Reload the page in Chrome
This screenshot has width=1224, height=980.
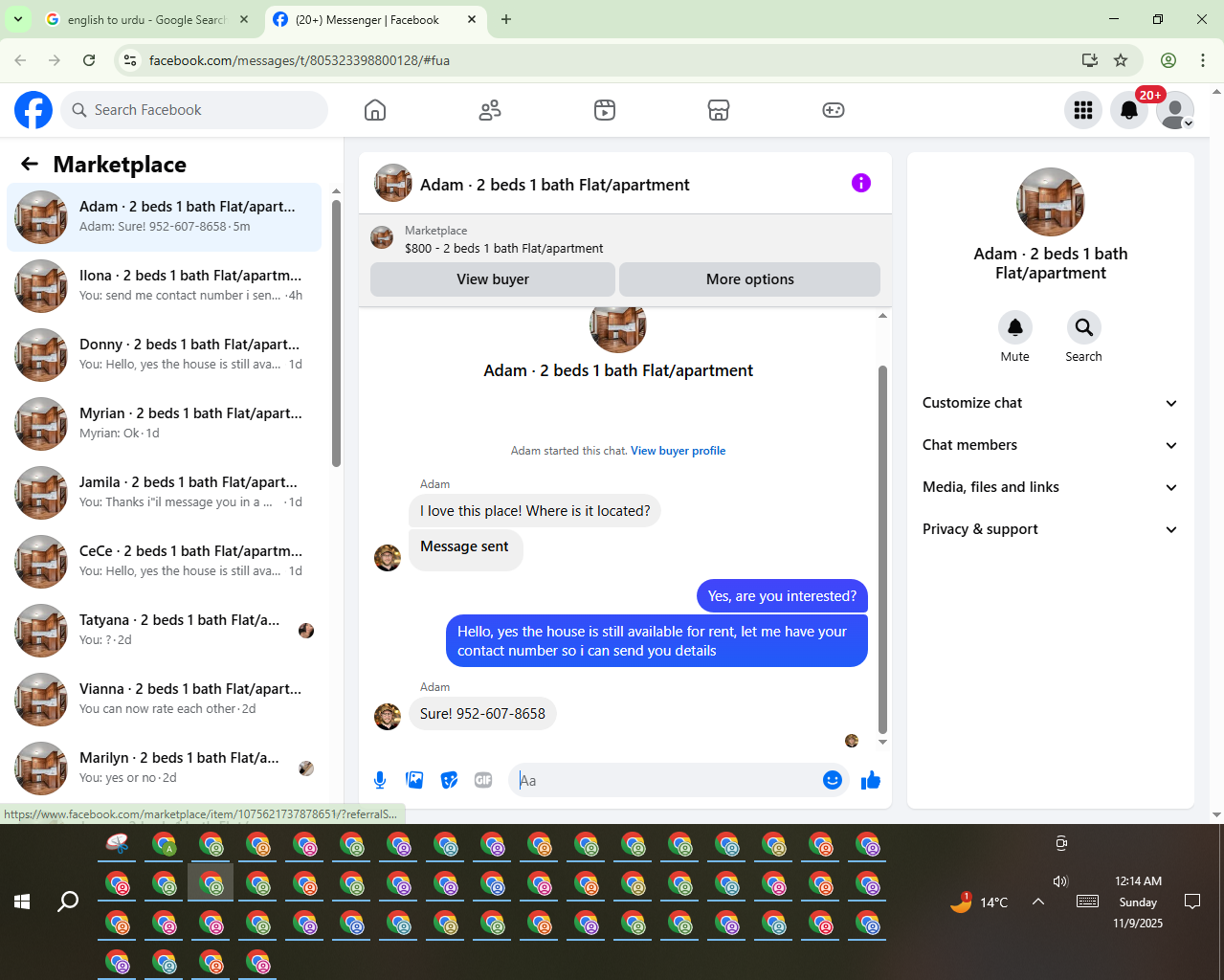pyautogui.click(x=89, y=60)
